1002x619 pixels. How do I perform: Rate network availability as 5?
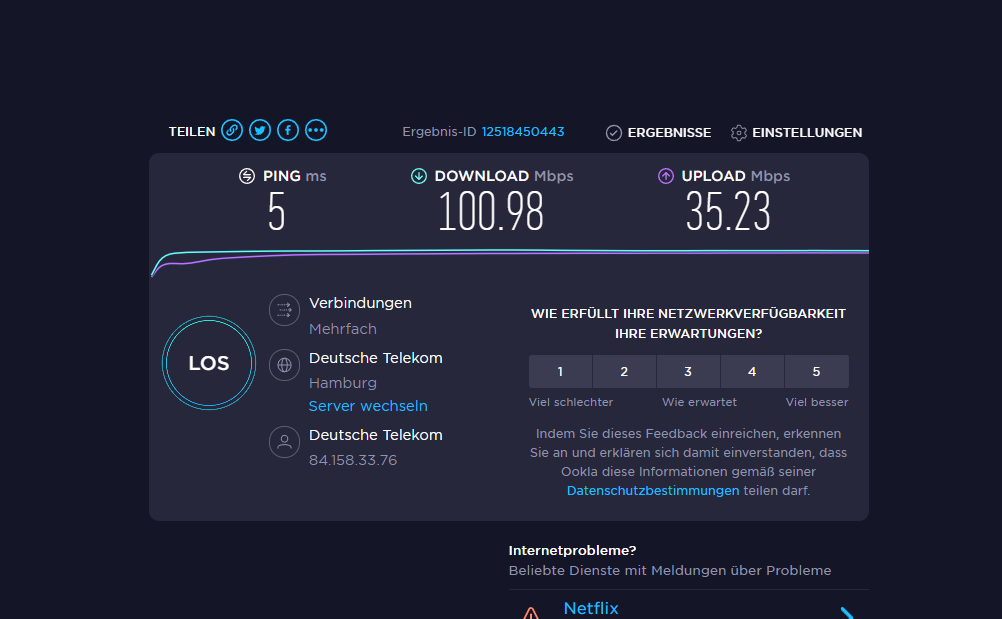817,372
